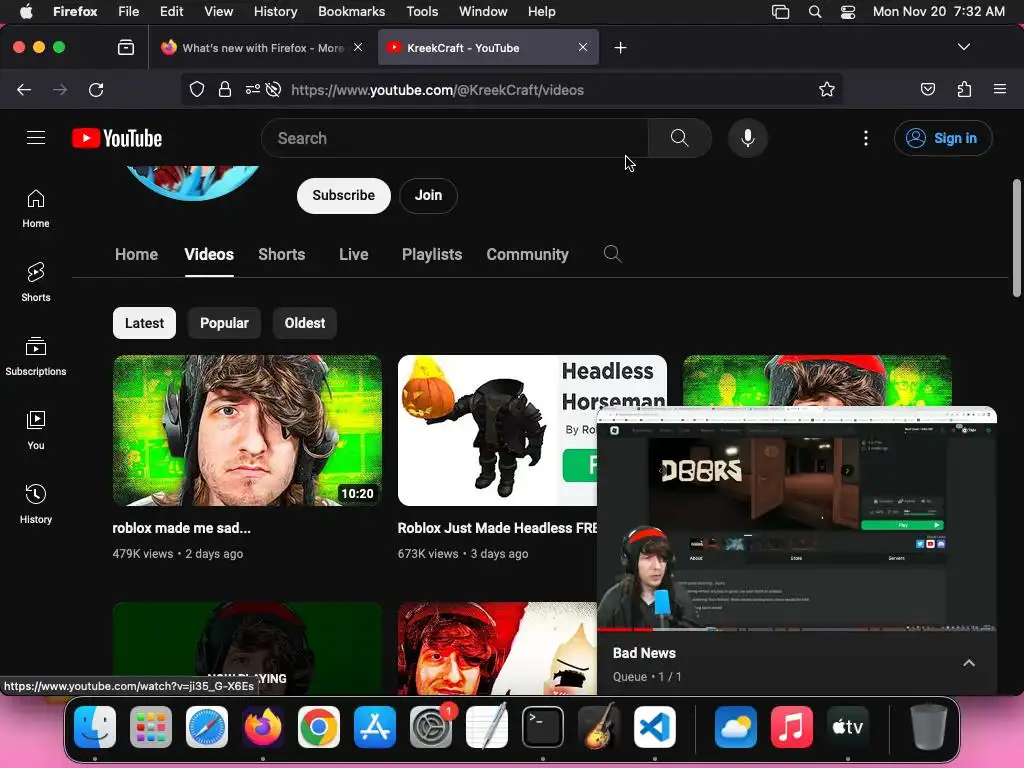The height and width of the screenshot is (768, 1024).
Task: Open the YouTube guide hamburger menu
Action: [x=36, y=138]
